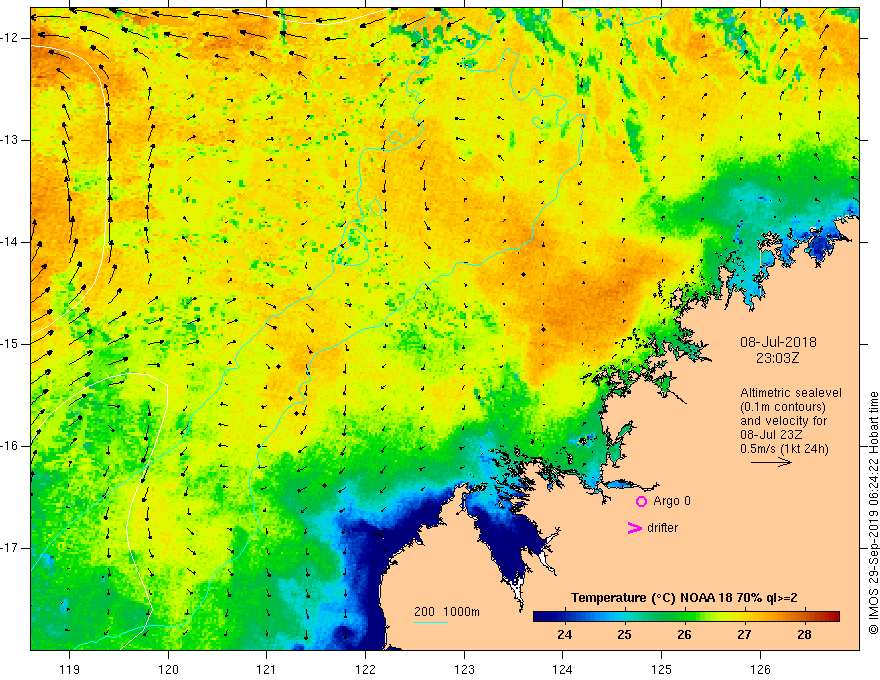Click the 'drifter' legend label

(662, 528)
